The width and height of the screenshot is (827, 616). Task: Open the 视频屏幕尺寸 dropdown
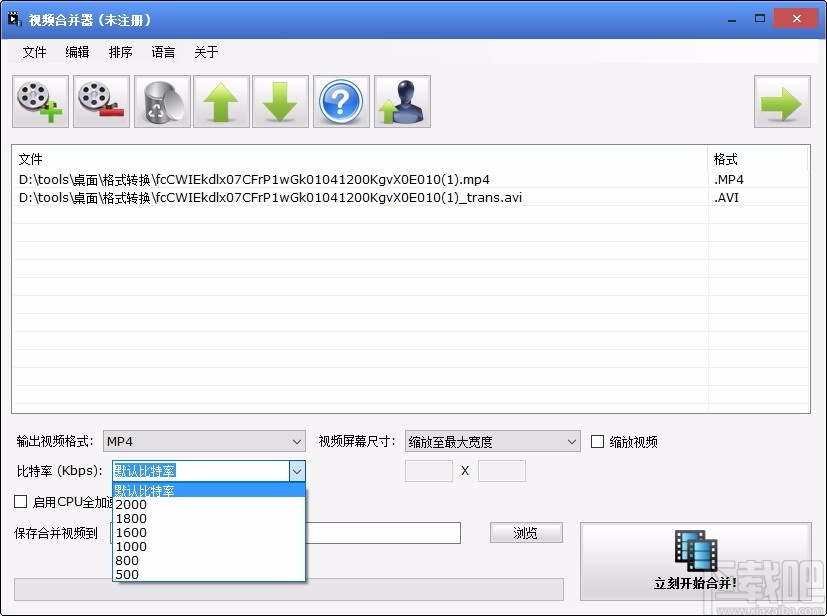click(571, 441)
